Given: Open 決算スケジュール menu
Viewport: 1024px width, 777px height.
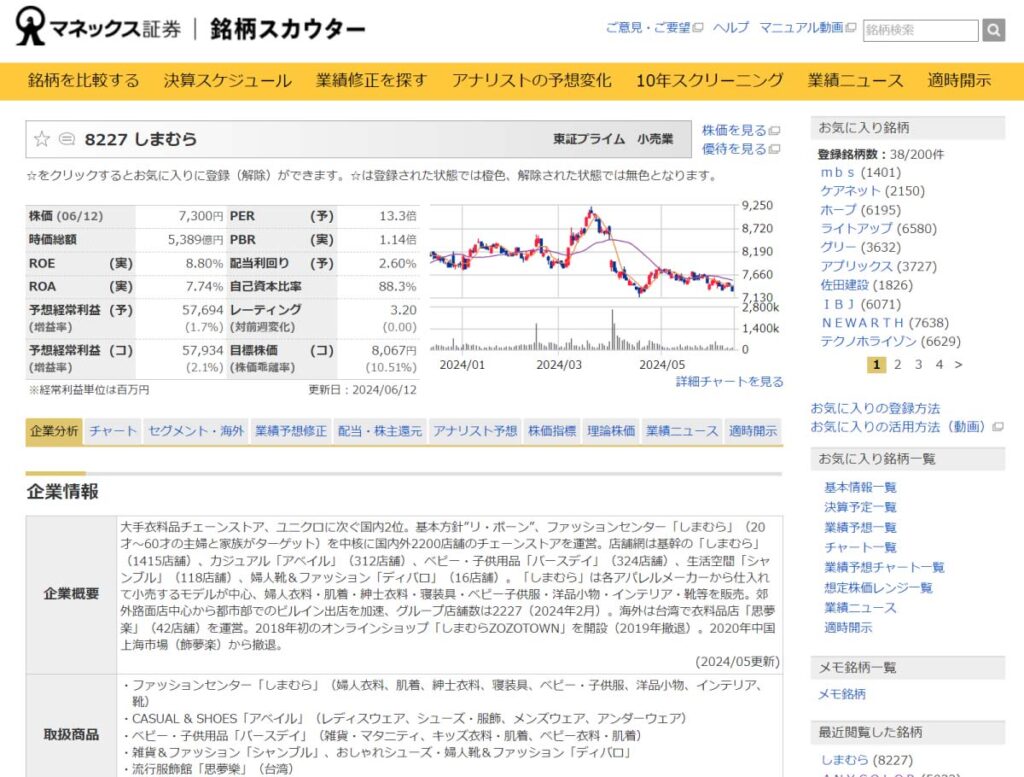Looking at the screenshot, I should click(x=227, y=80).
